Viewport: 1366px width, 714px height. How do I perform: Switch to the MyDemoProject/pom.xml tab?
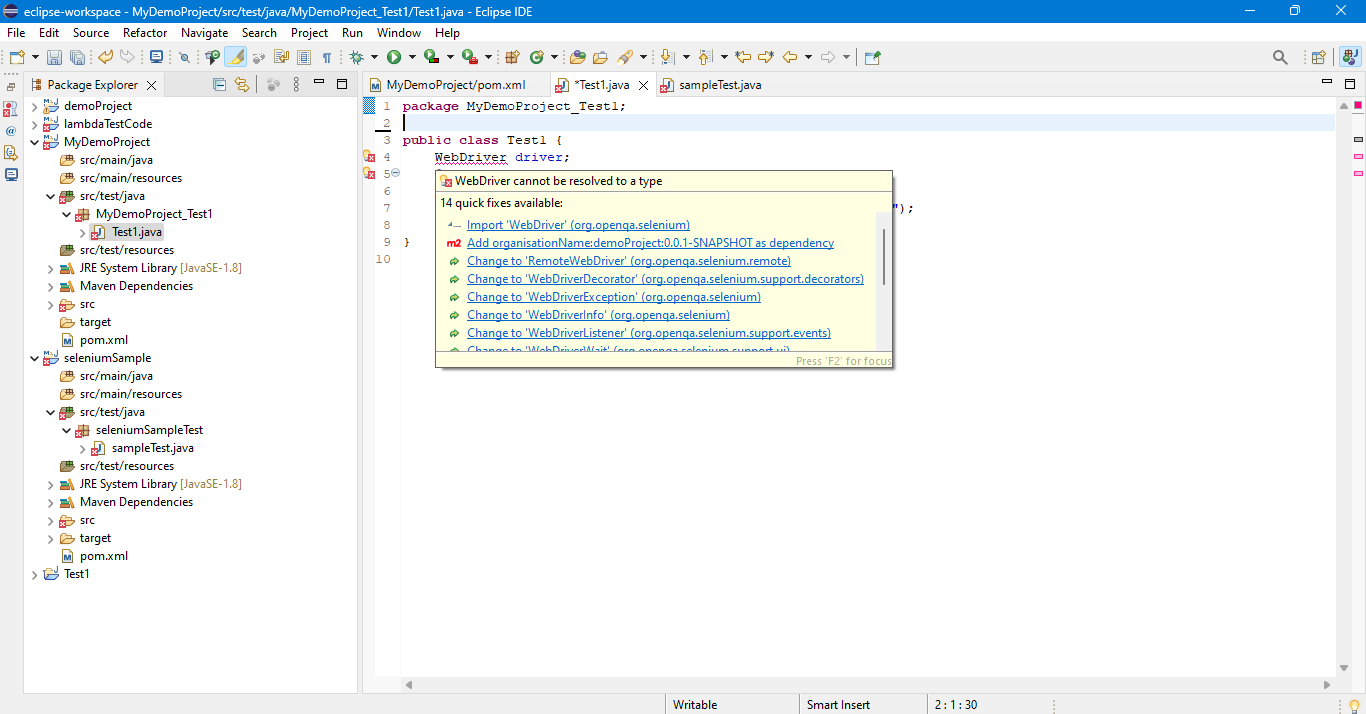coord(455,85)
